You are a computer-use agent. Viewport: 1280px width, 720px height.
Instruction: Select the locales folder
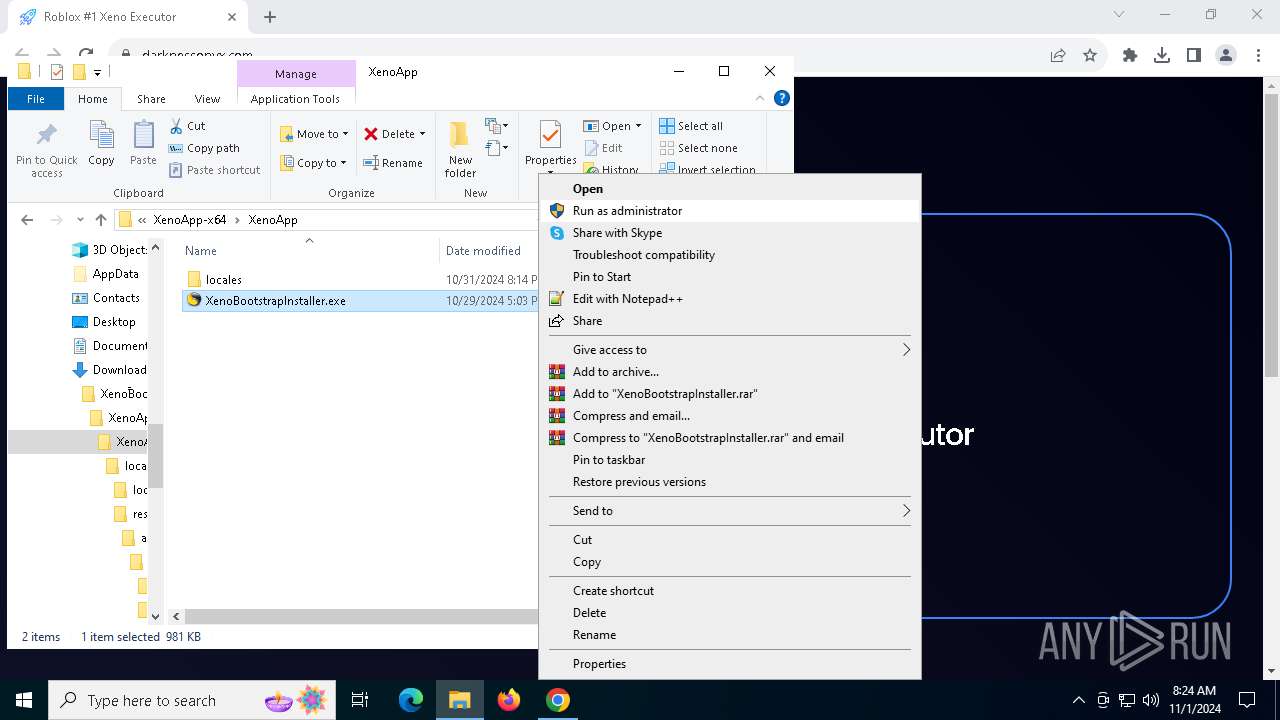[x=214, y=280]
